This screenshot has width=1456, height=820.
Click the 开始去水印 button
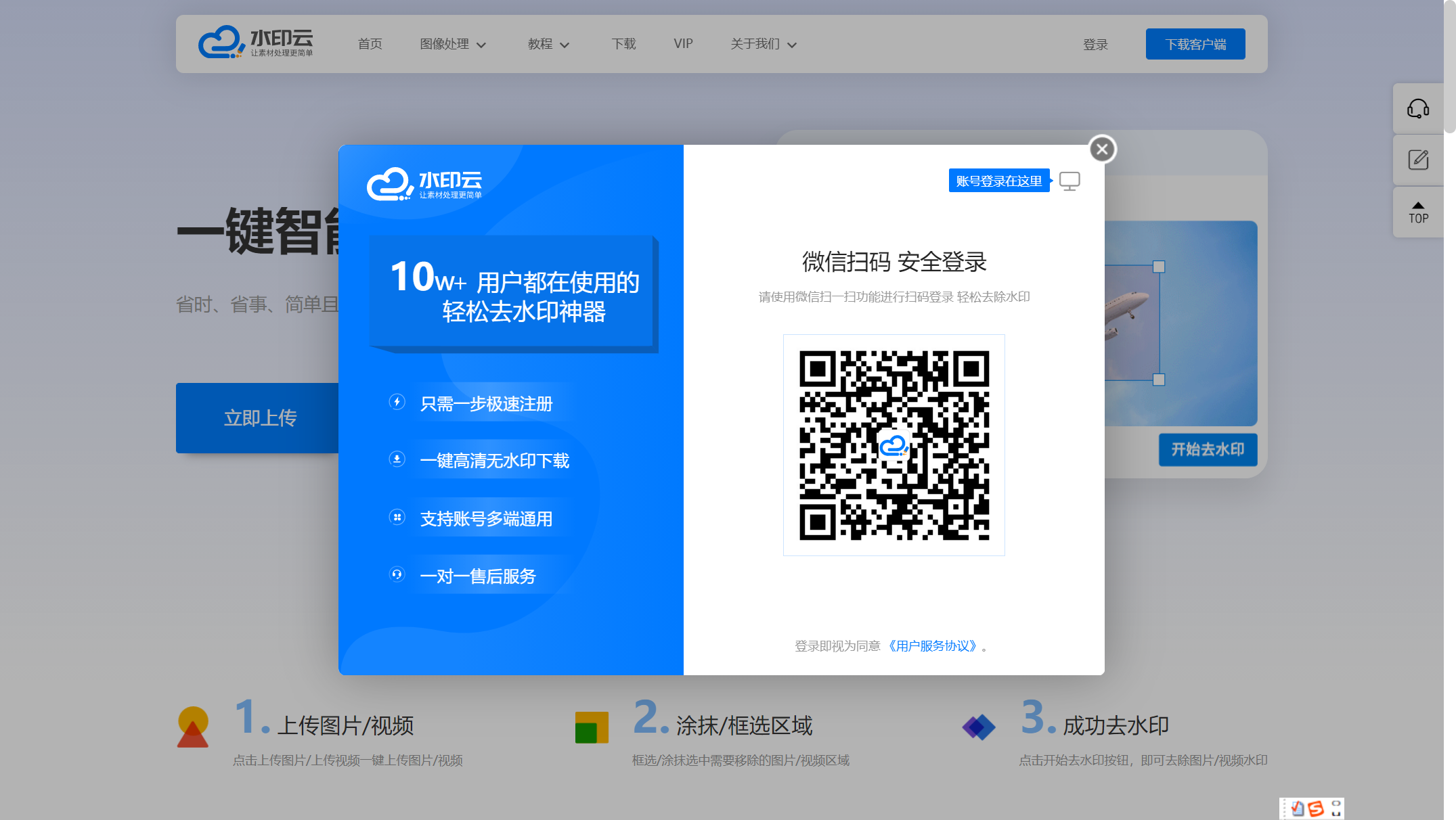[x=1208, y=450]
